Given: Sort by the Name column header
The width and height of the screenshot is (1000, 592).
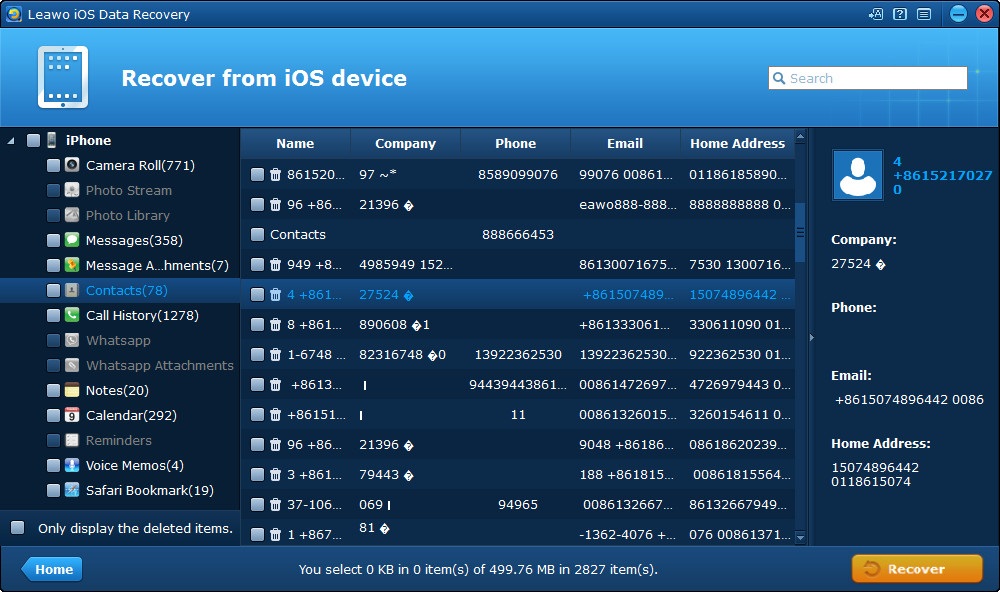Looking at the screenshot, I should 295,144.
